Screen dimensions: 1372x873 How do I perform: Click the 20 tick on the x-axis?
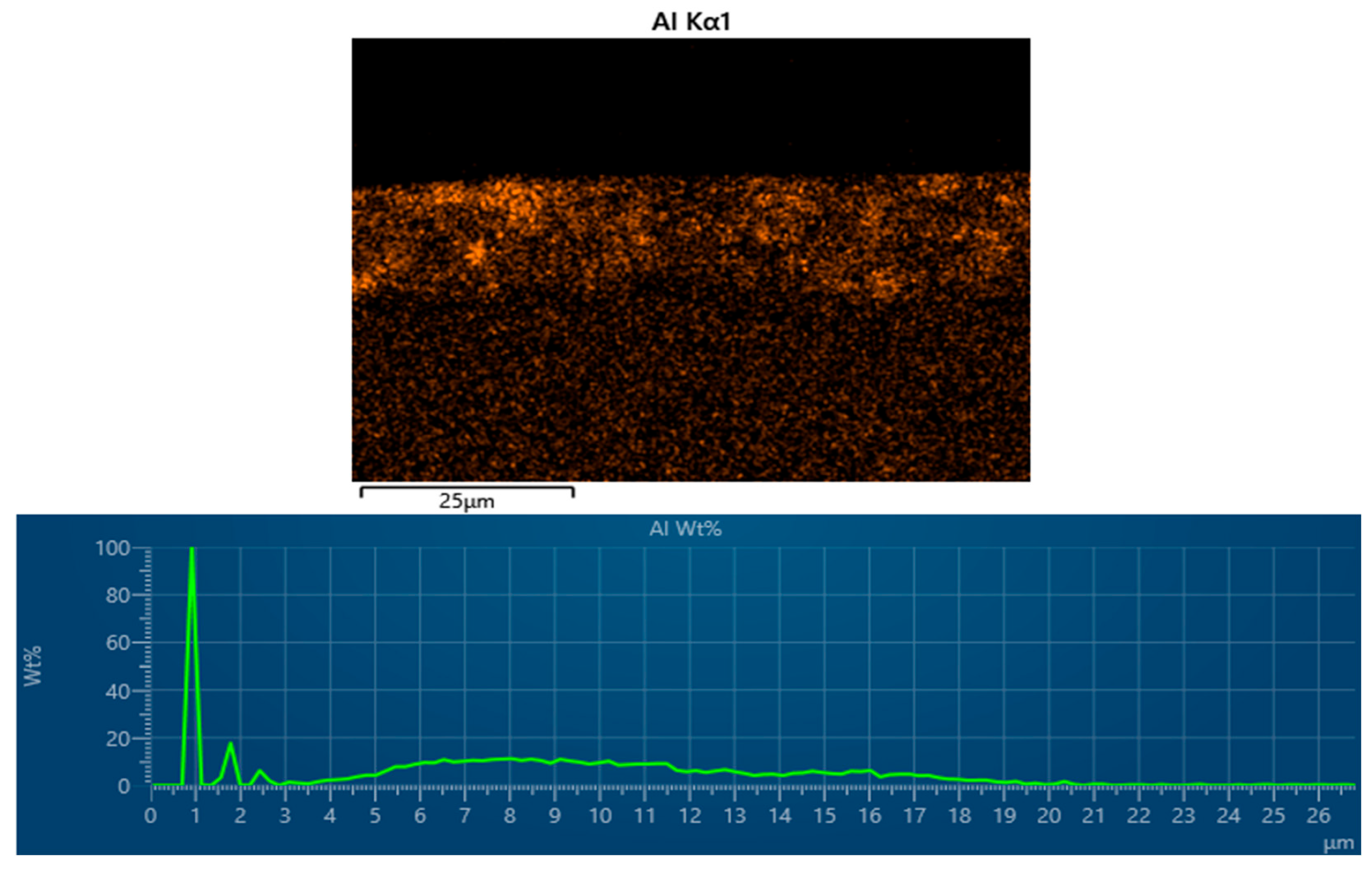(x=1049, y=816)
